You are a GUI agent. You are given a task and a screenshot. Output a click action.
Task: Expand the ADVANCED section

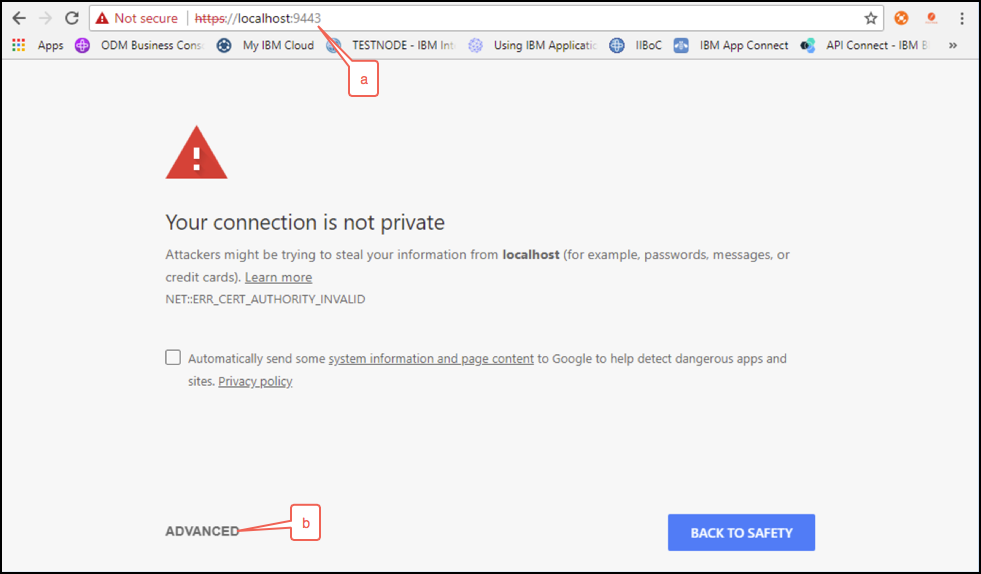coord(202,531)
